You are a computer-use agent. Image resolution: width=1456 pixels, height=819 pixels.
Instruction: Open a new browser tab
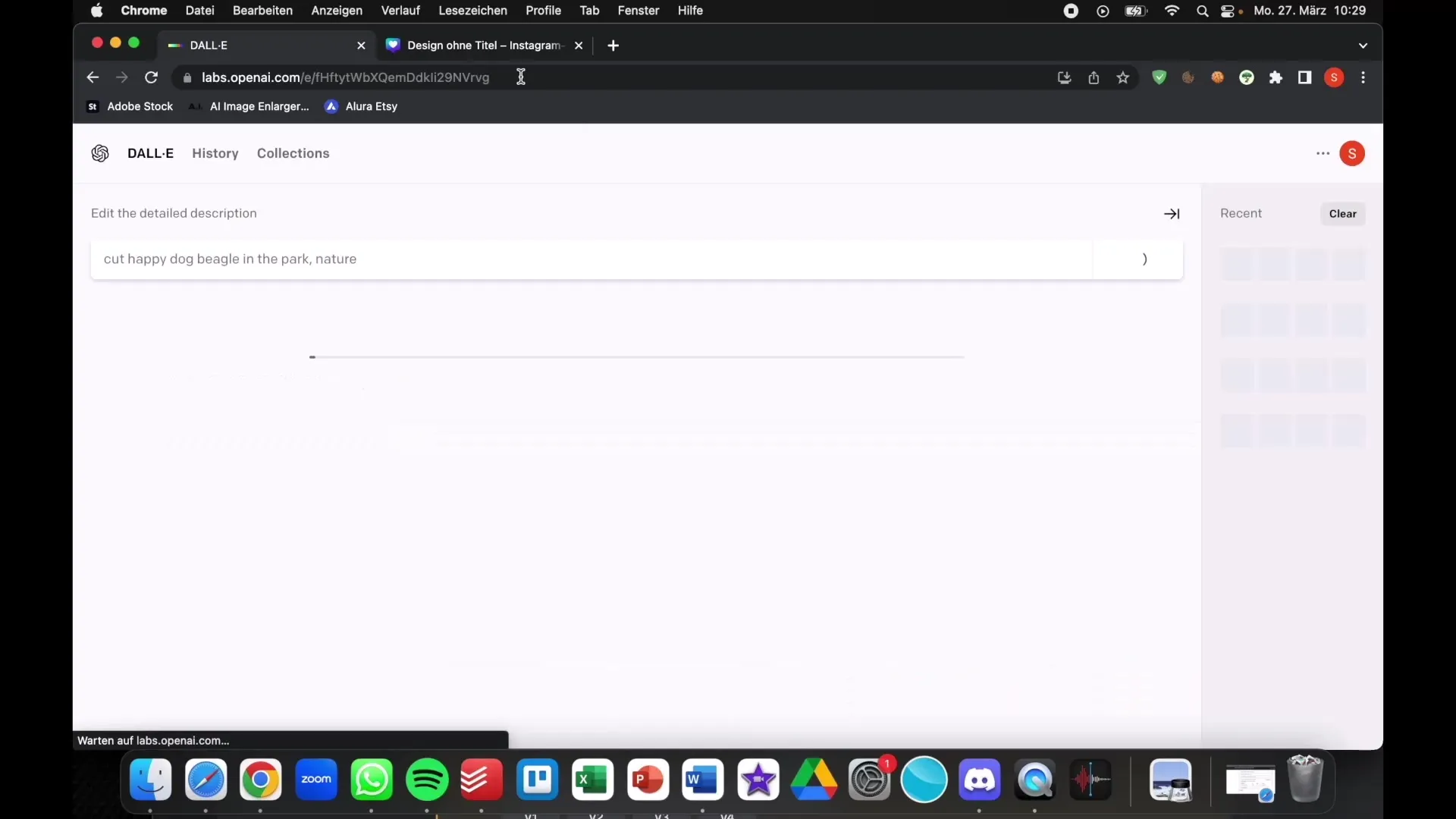click(x=613, y=45)
